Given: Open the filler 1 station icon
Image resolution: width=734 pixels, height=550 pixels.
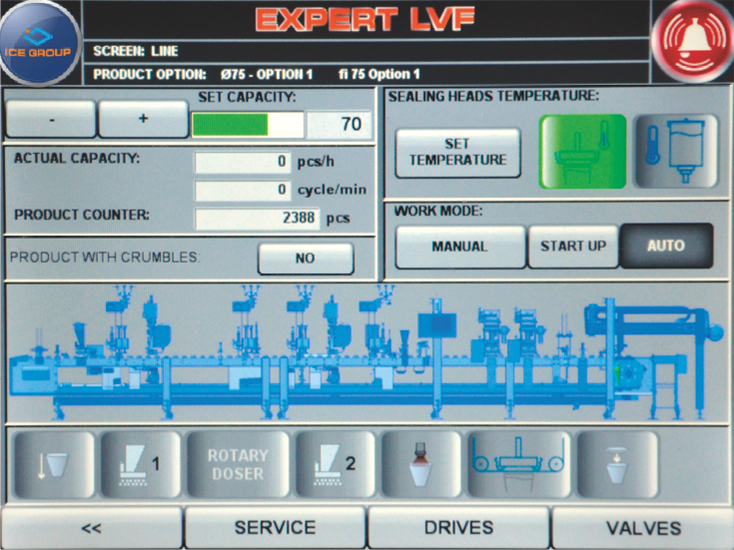Looking at the screenshot, I should (140, 464).
